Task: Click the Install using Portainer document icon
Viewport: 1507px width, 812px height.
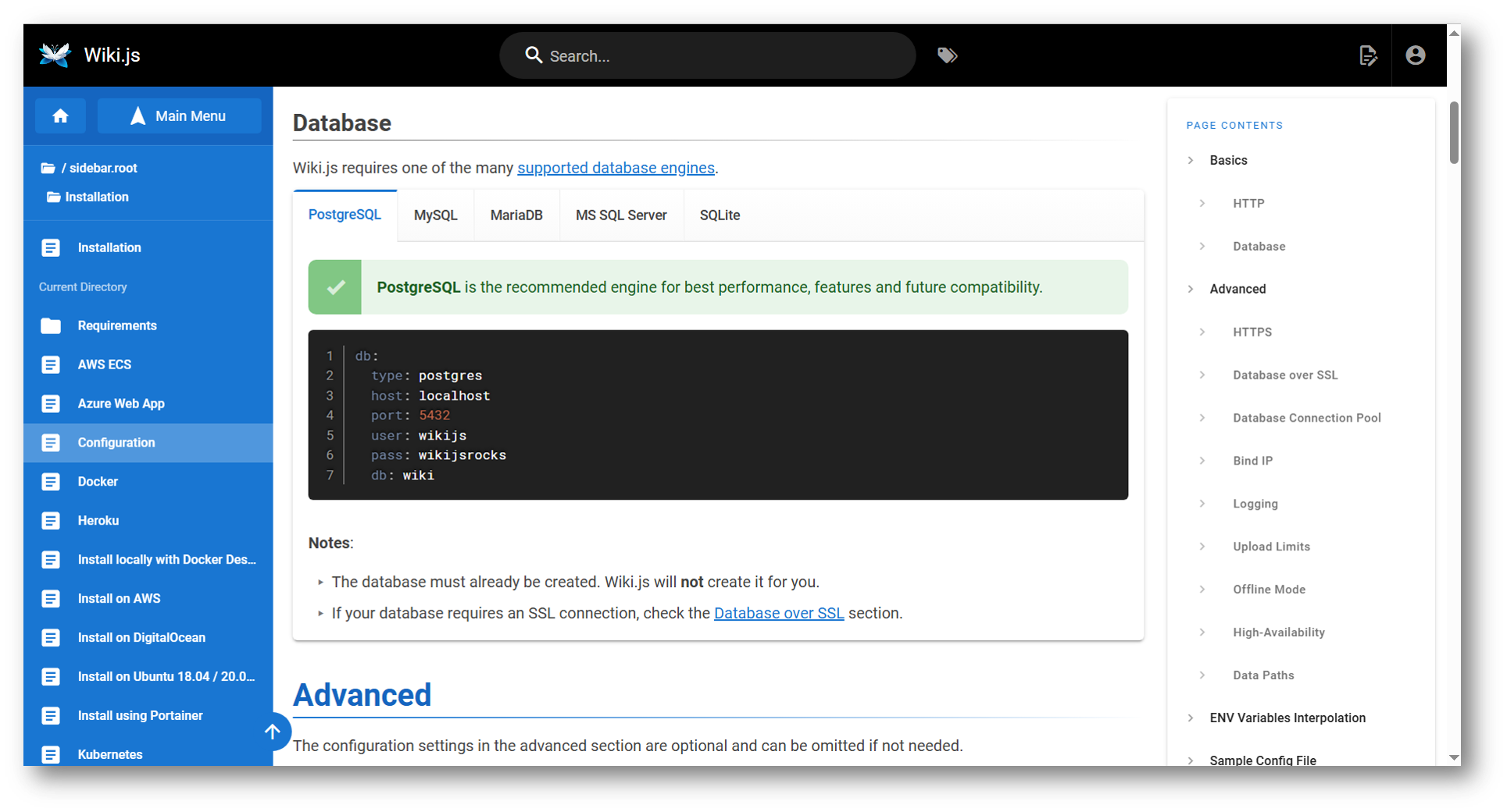Action: 51,716
